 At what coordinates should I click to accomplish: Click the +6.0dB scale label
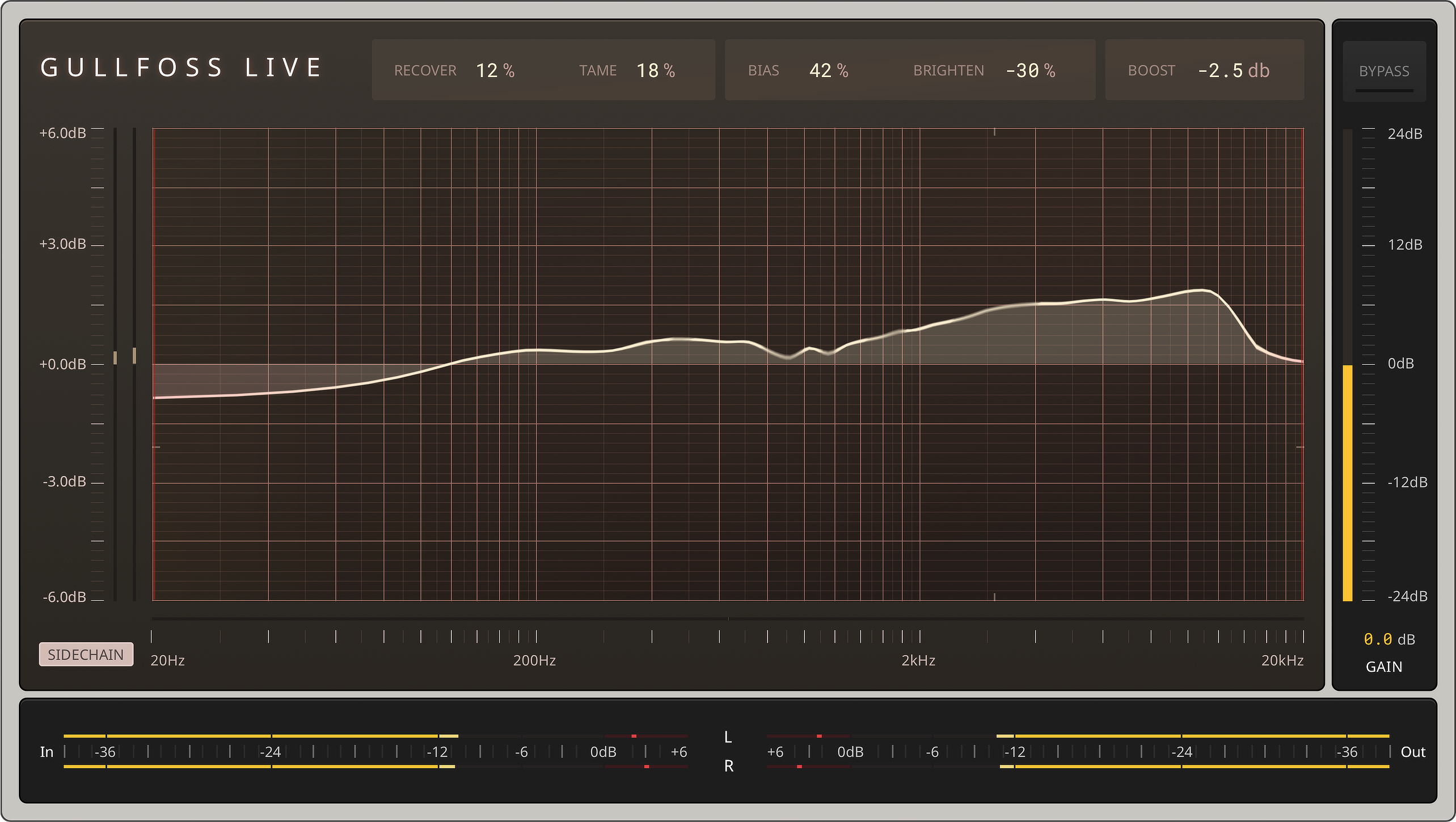[61, 133]
